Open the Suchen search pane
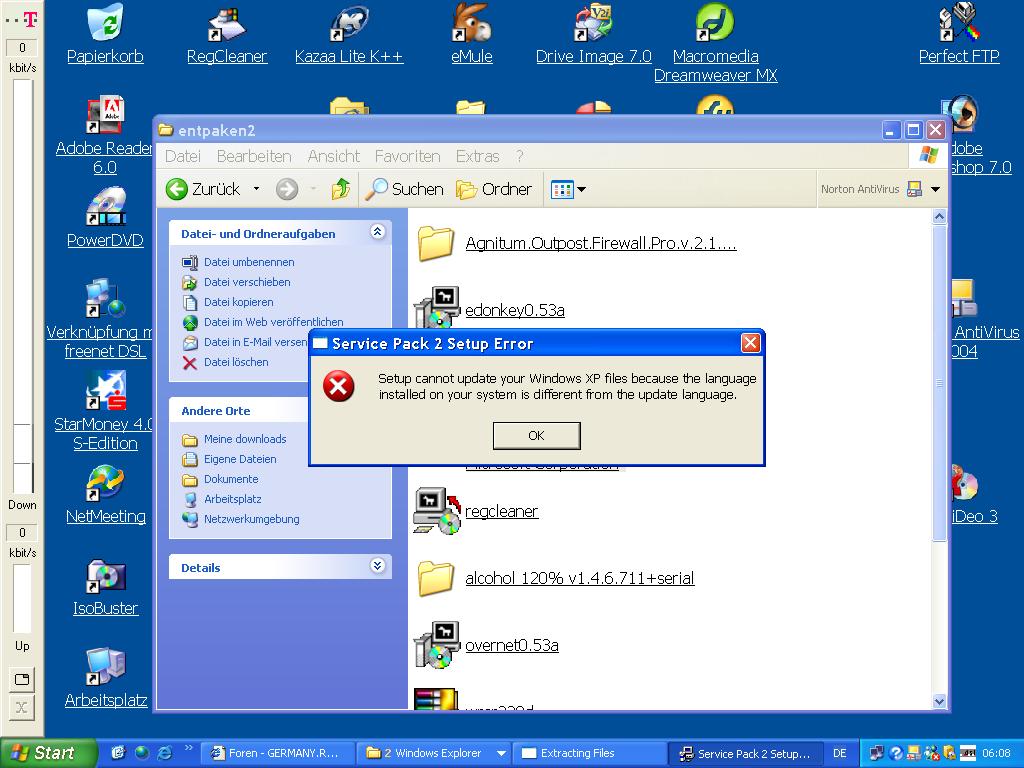Viewport: 1024px width, 768px height. [x=404, y=189]
